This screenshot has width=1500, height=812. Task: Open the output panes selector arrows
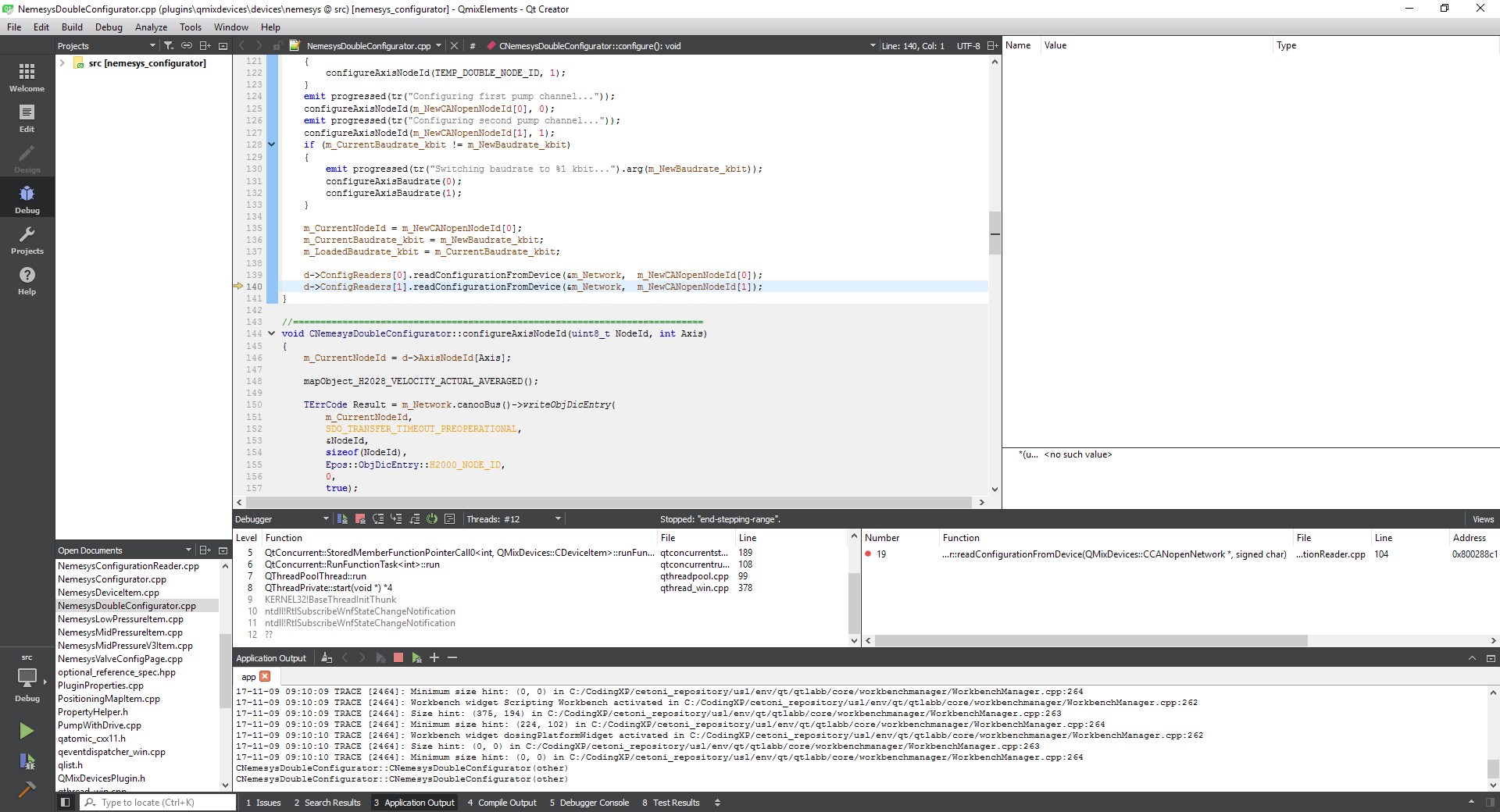[717, 803]
